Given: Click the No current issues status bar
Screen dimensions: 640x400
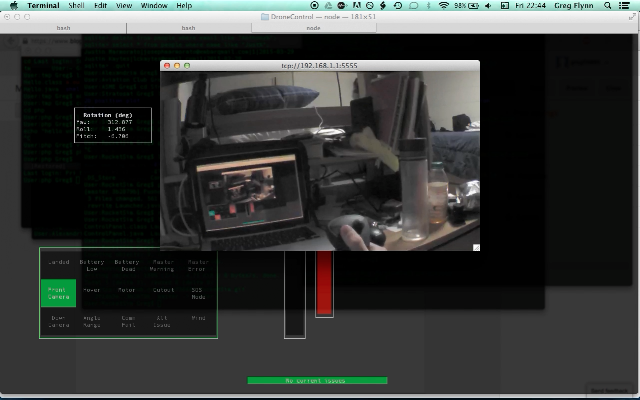Looking at the screenshot, I should pyautogui.click(x=317, y=380).
